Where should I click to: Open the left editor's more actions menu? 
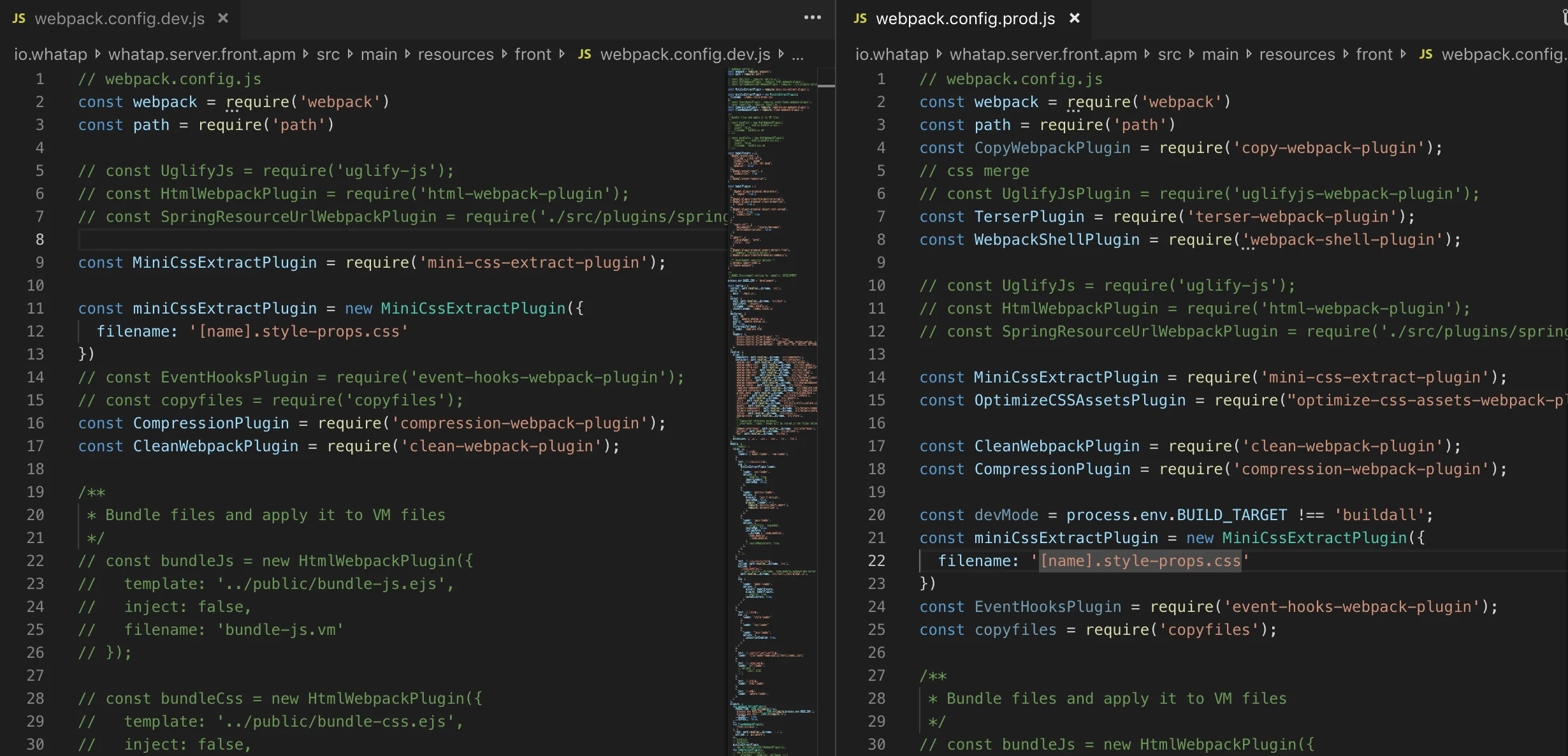tap(812, 18)
